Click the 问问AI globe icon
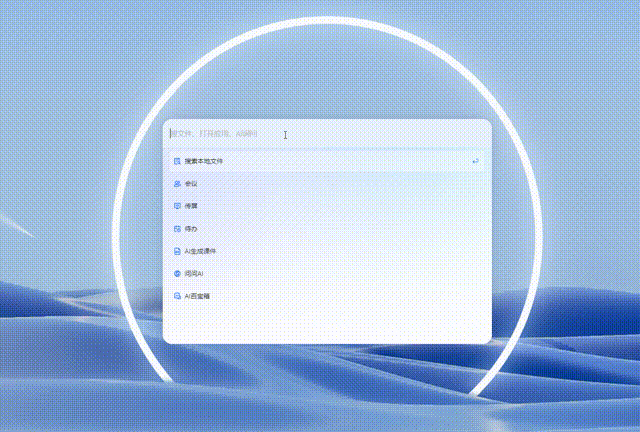 [x=177, y=273]
